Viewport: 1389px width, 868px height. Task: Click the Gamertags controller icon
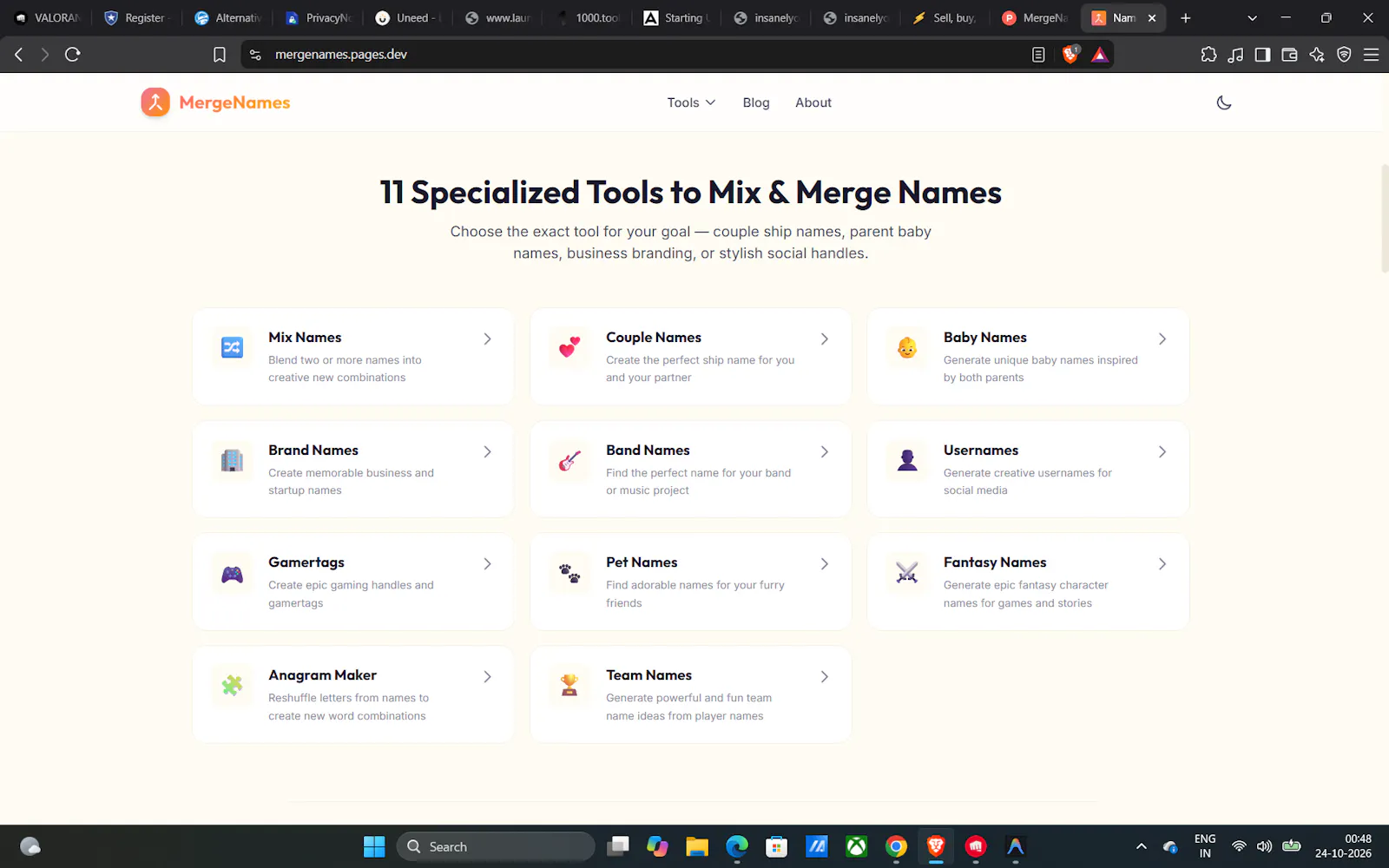232,574
